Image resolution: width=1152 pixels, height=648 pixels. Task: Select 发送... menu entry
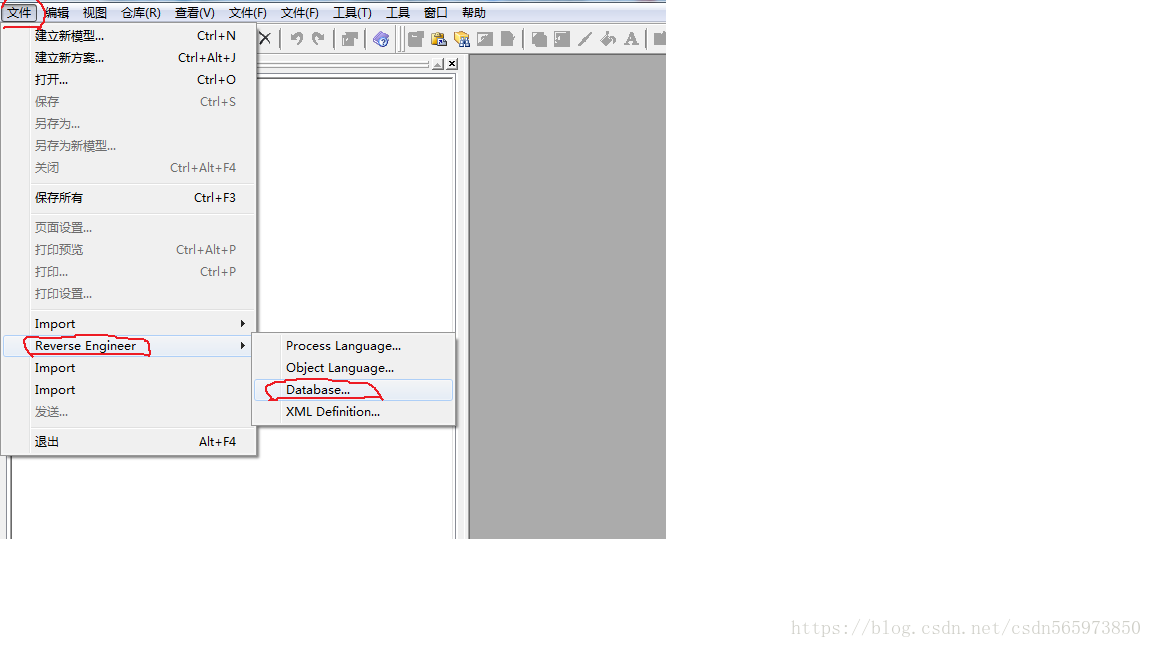coord(130,411)
